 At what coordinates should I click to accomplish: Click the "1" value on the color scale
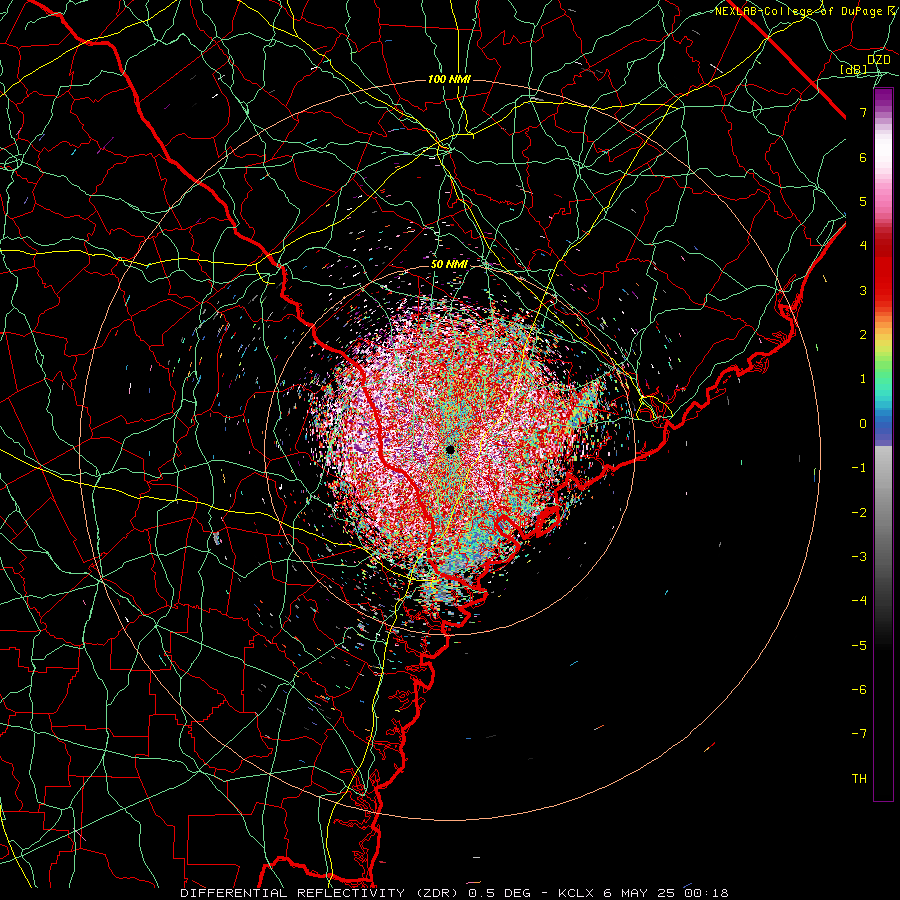point(863,378)
